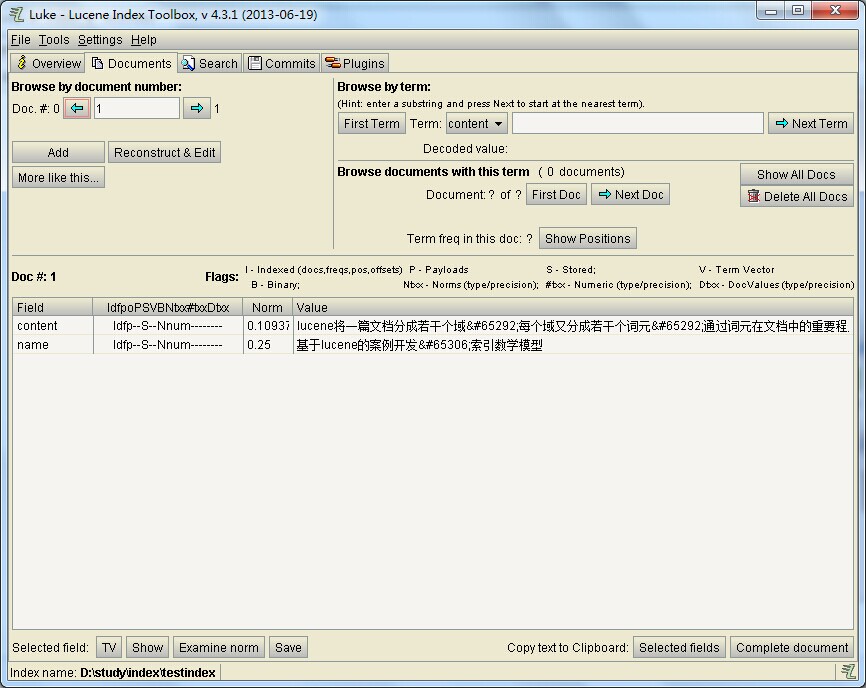
Task: Copy Selected fields to clipboard
Action: coord(679,647)
